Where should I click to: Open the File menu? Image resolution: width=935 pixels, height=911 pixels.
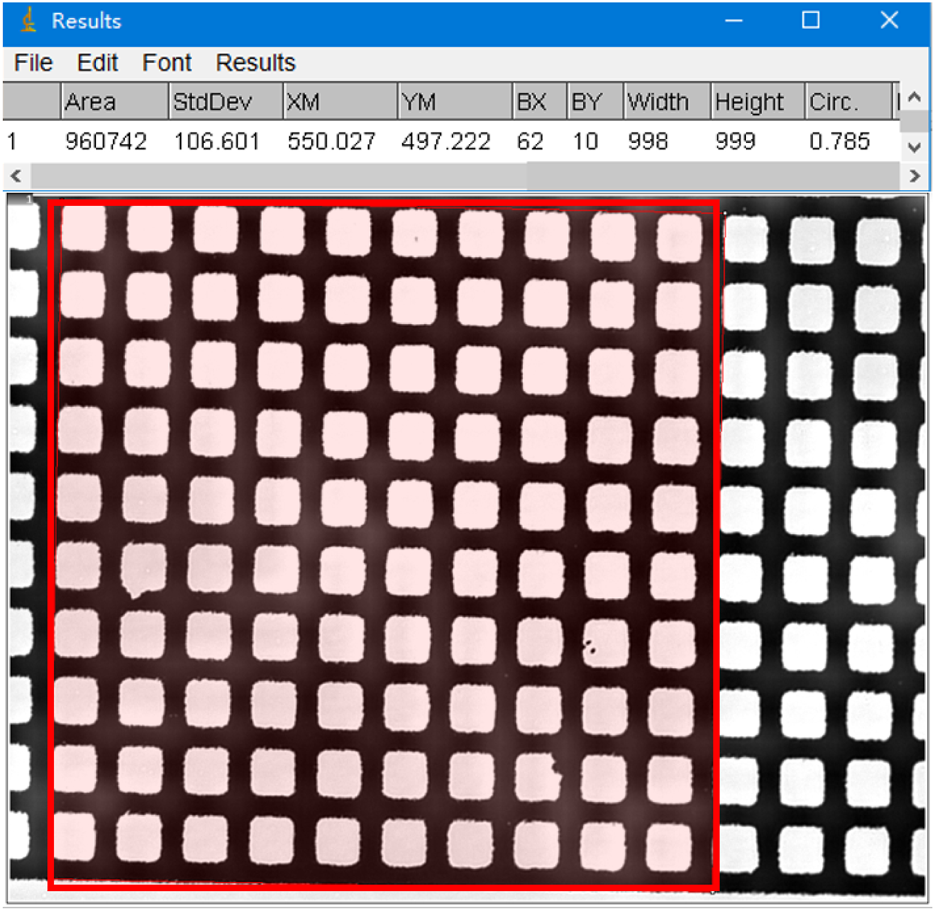tap(34, 63)
